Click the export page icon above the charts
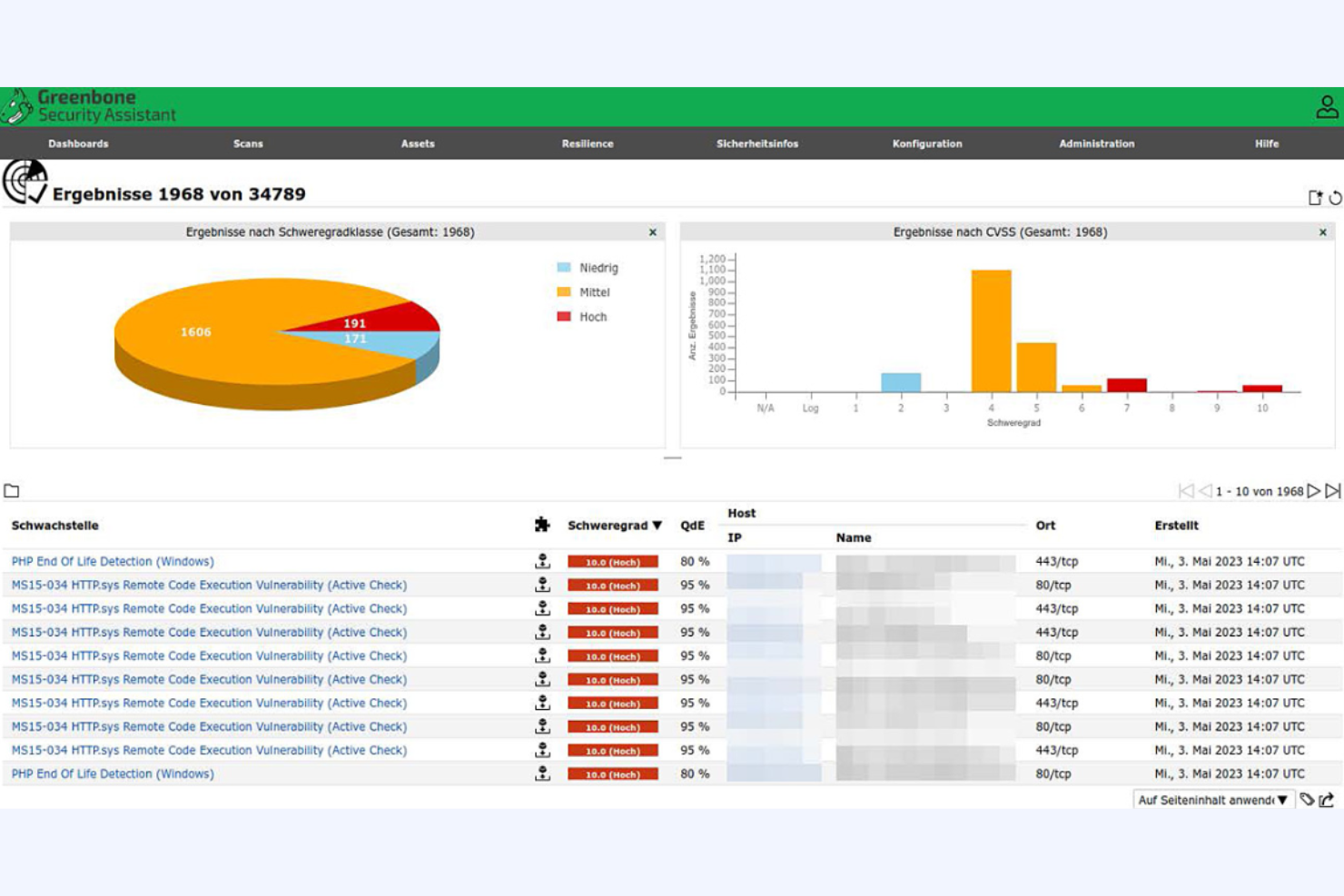 (1314, 195)
